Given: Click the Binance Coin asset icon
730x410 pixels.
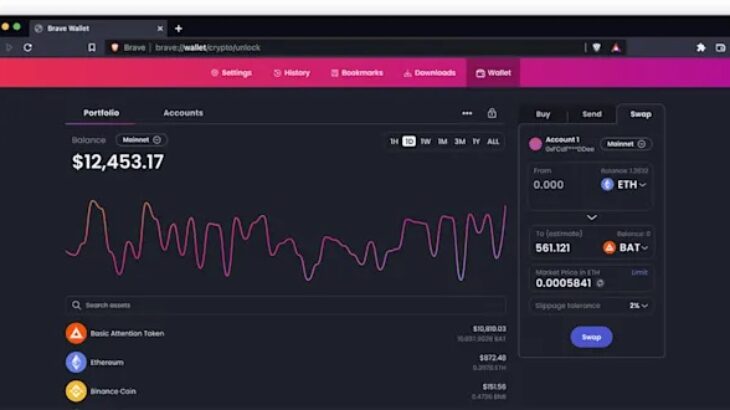Looking at the screenshot, I should [x=76, y=391].
